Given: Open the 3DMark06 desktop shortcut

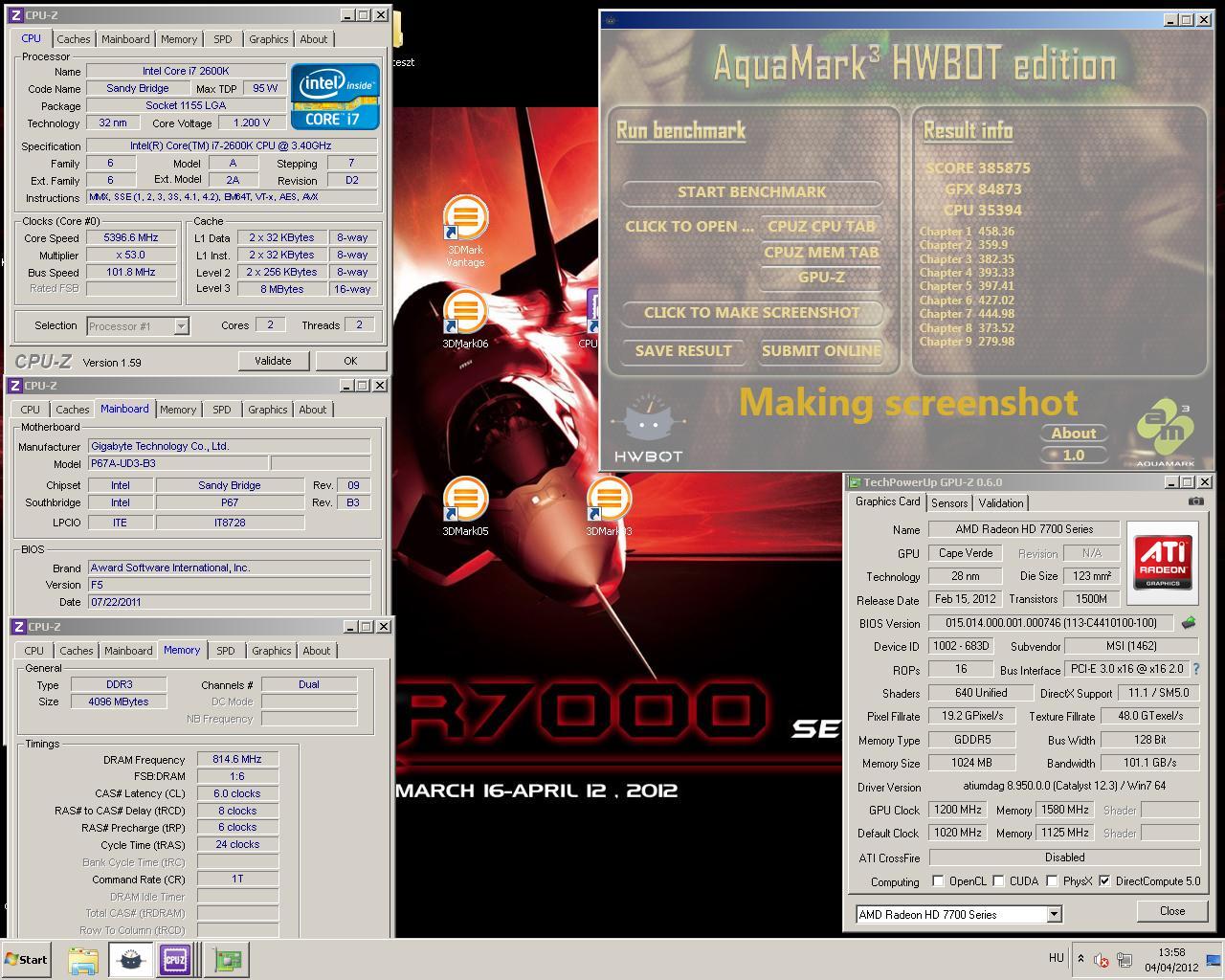Looking at the screenshot, I should tap(465, 319).
